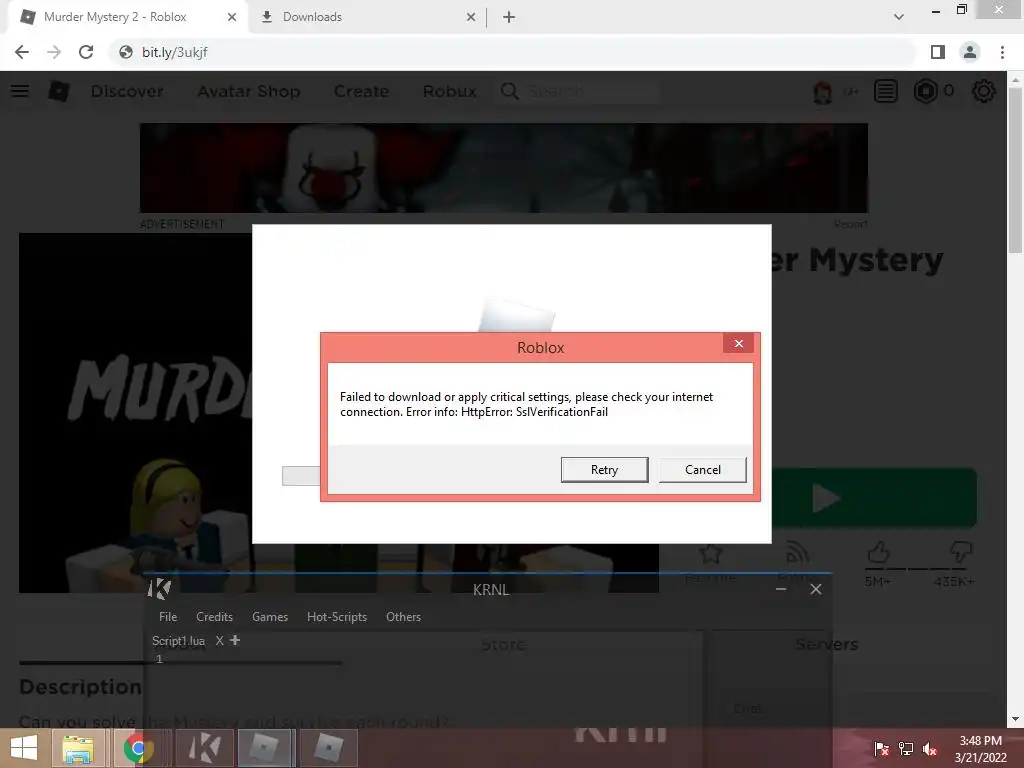The image size is (1024, 768).
Task: Open the second Roblox taskbar icon
Action: point(328,748)
